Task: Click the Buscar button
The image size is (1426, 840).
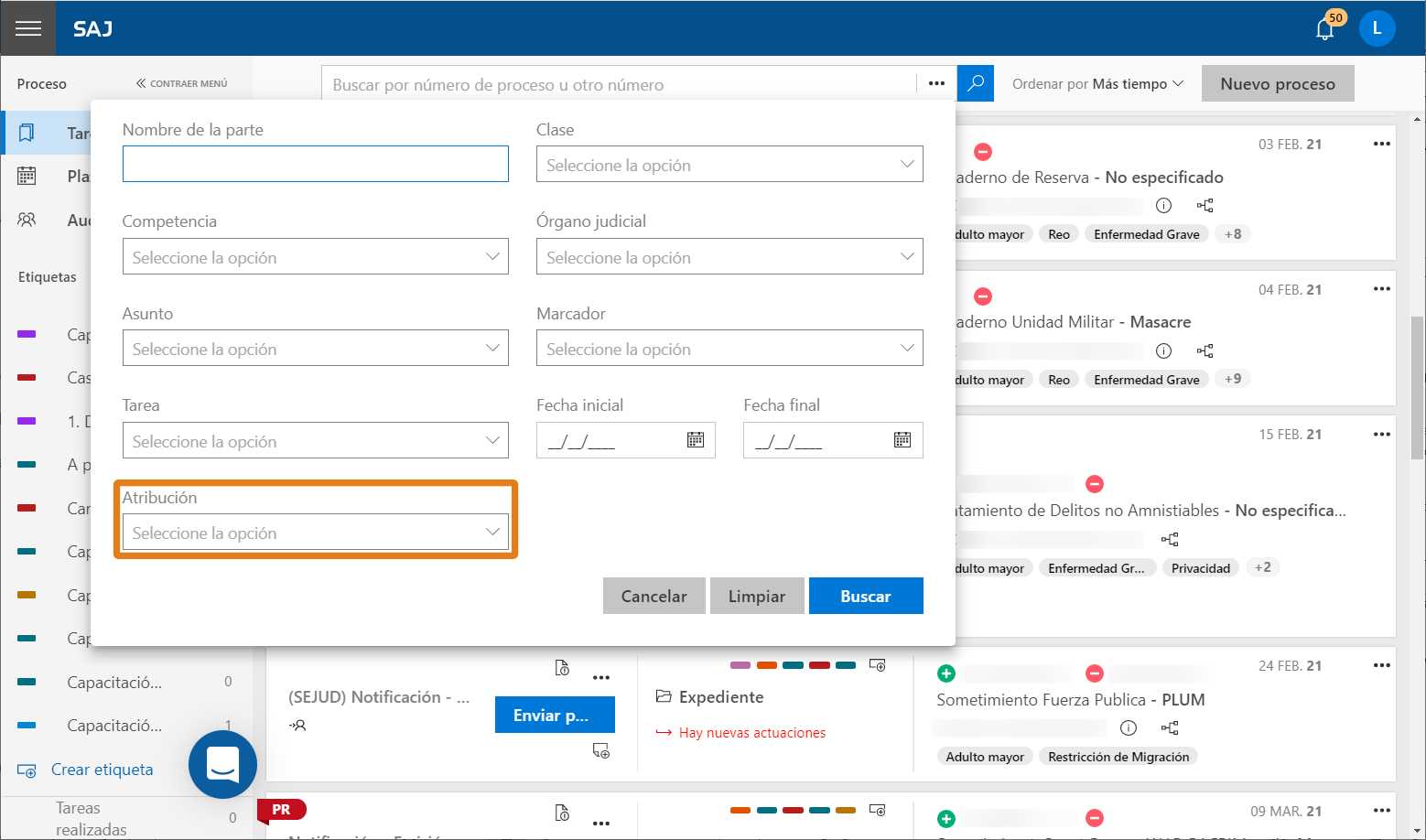Action: click(x=866, y=596)
